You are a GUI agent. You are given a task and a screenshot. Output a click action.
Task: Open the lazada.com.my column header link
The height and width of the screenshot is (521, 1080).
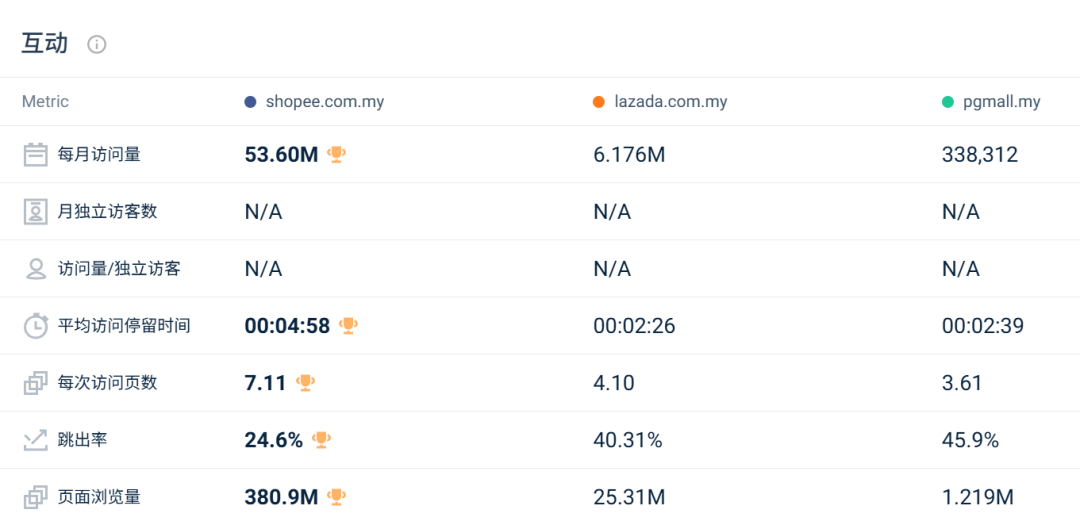671,102
